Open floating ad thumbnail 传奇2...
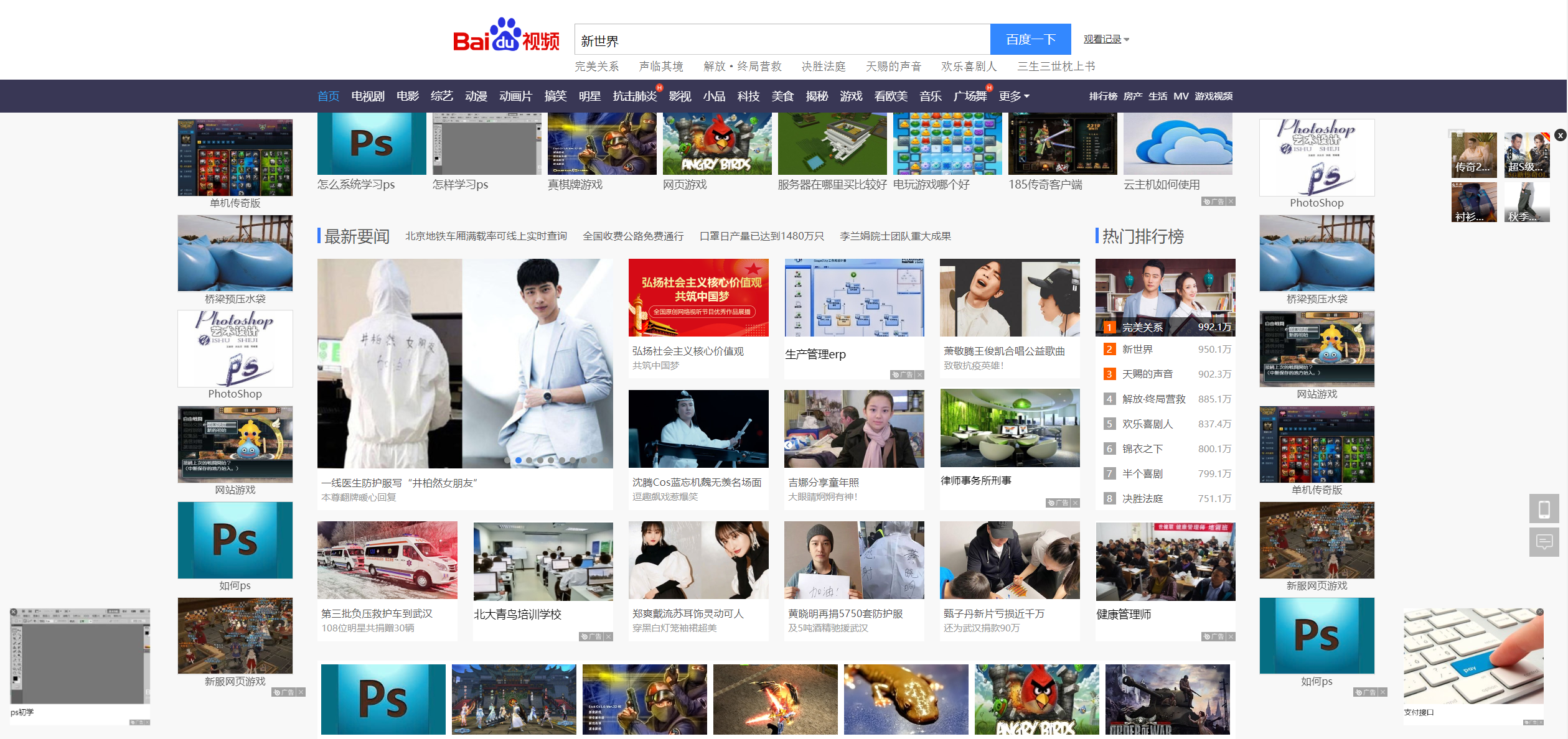Image resolution: width=1568 pixels, height=739 pixels. [1474, 155]
